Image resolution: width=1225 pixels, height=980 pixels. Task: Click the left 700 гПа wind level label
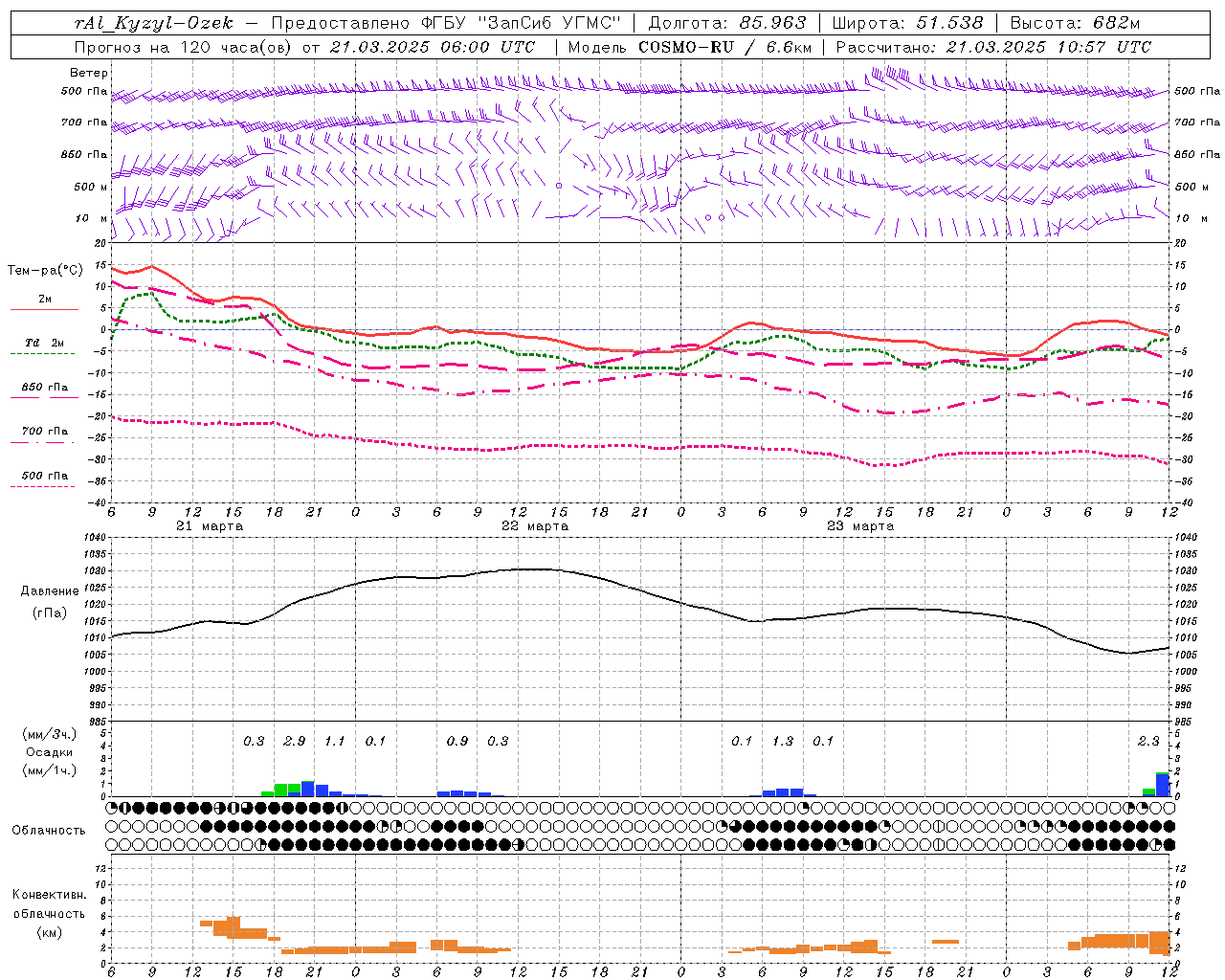[84, 122]
